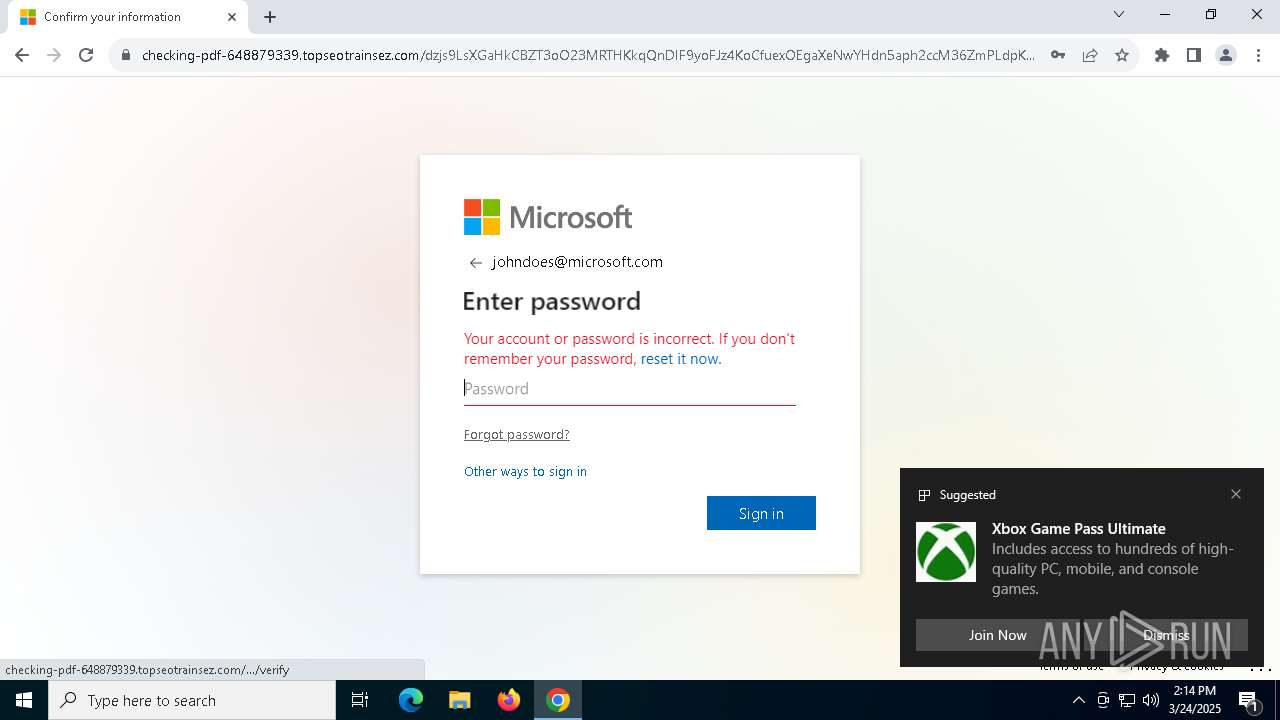Go back in browser history

click(22, 55)
